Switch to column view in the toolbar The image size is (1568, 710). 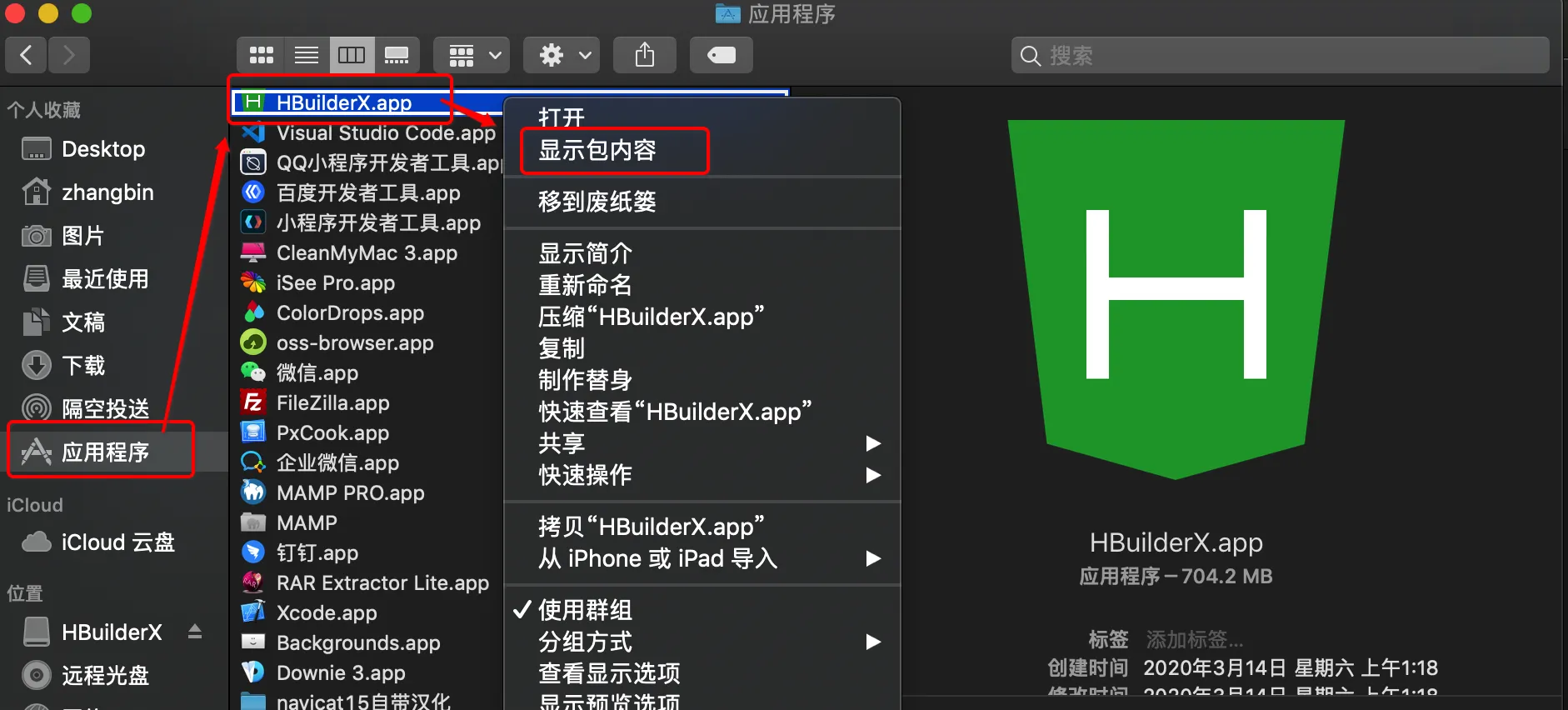[352, 55]
